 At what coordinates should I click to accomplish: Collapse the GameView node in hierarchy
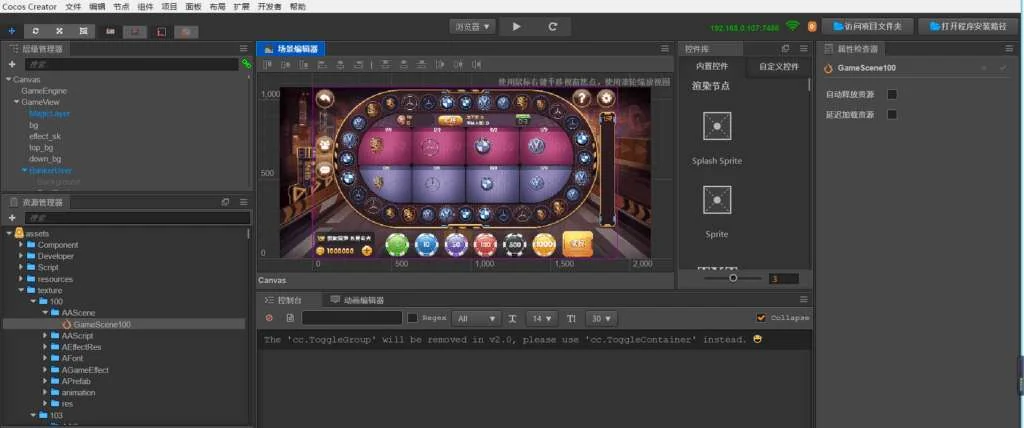point(17,102)
